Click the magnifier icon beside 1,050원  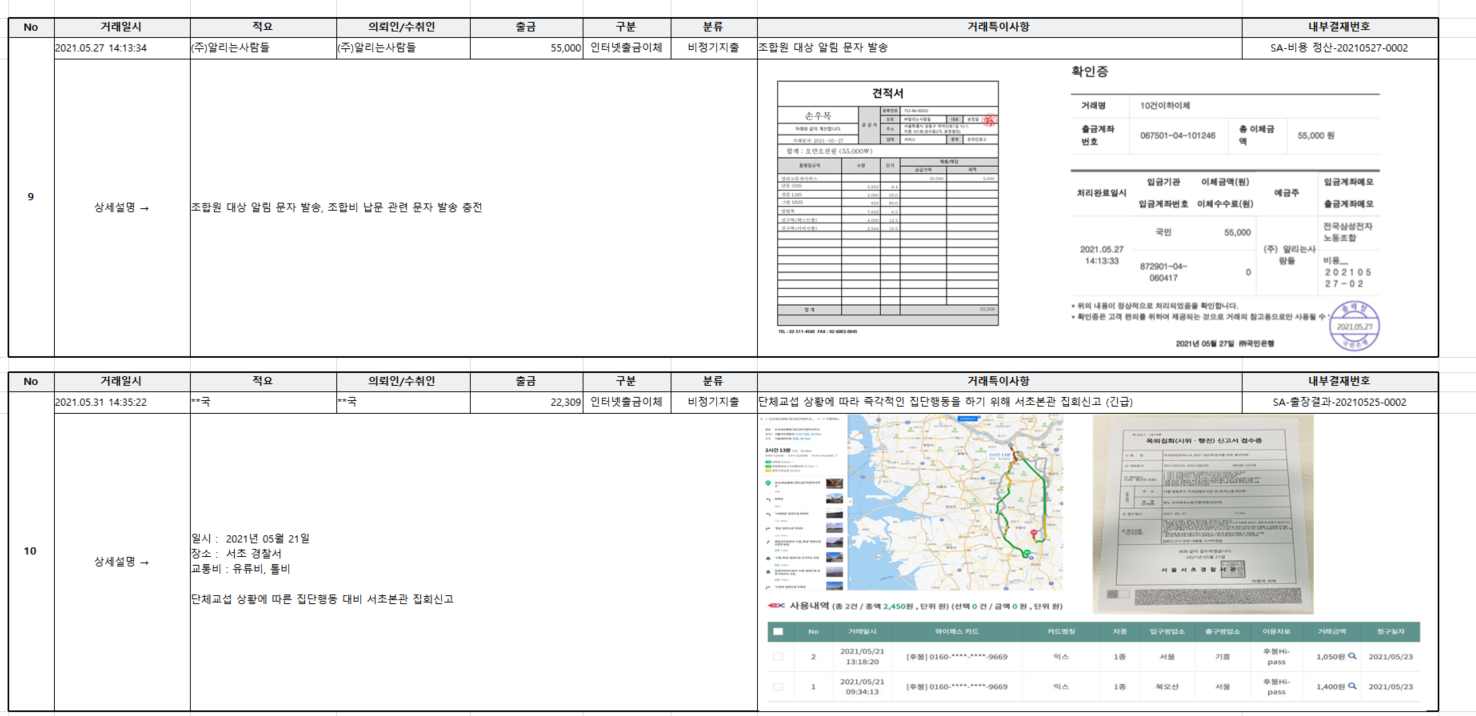pyautogui.click(x=1352, y=657)
